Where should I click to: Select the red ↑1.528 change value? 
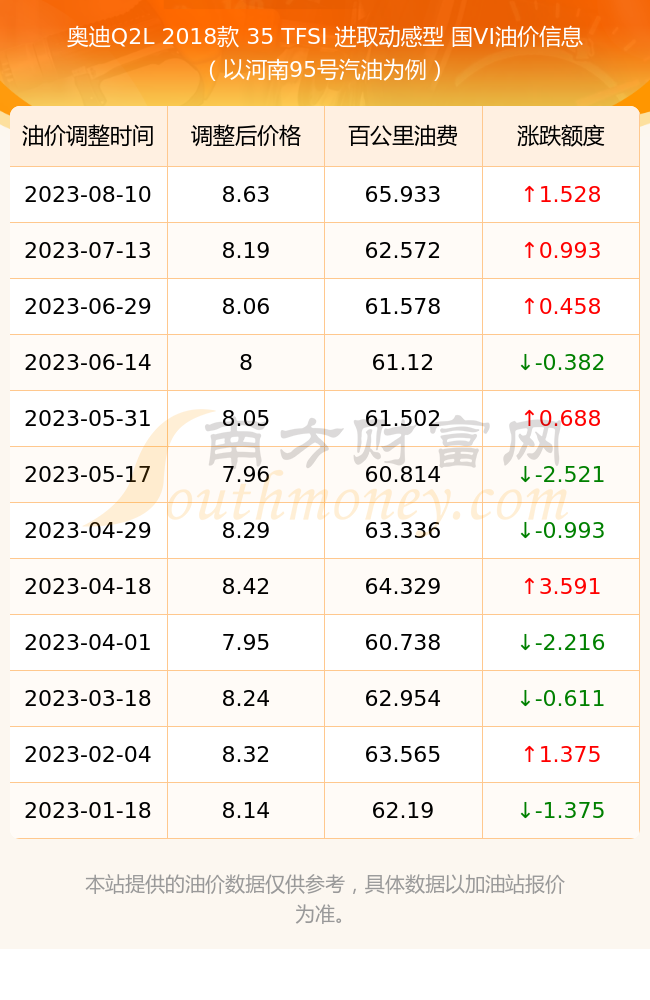click(561, 195)
